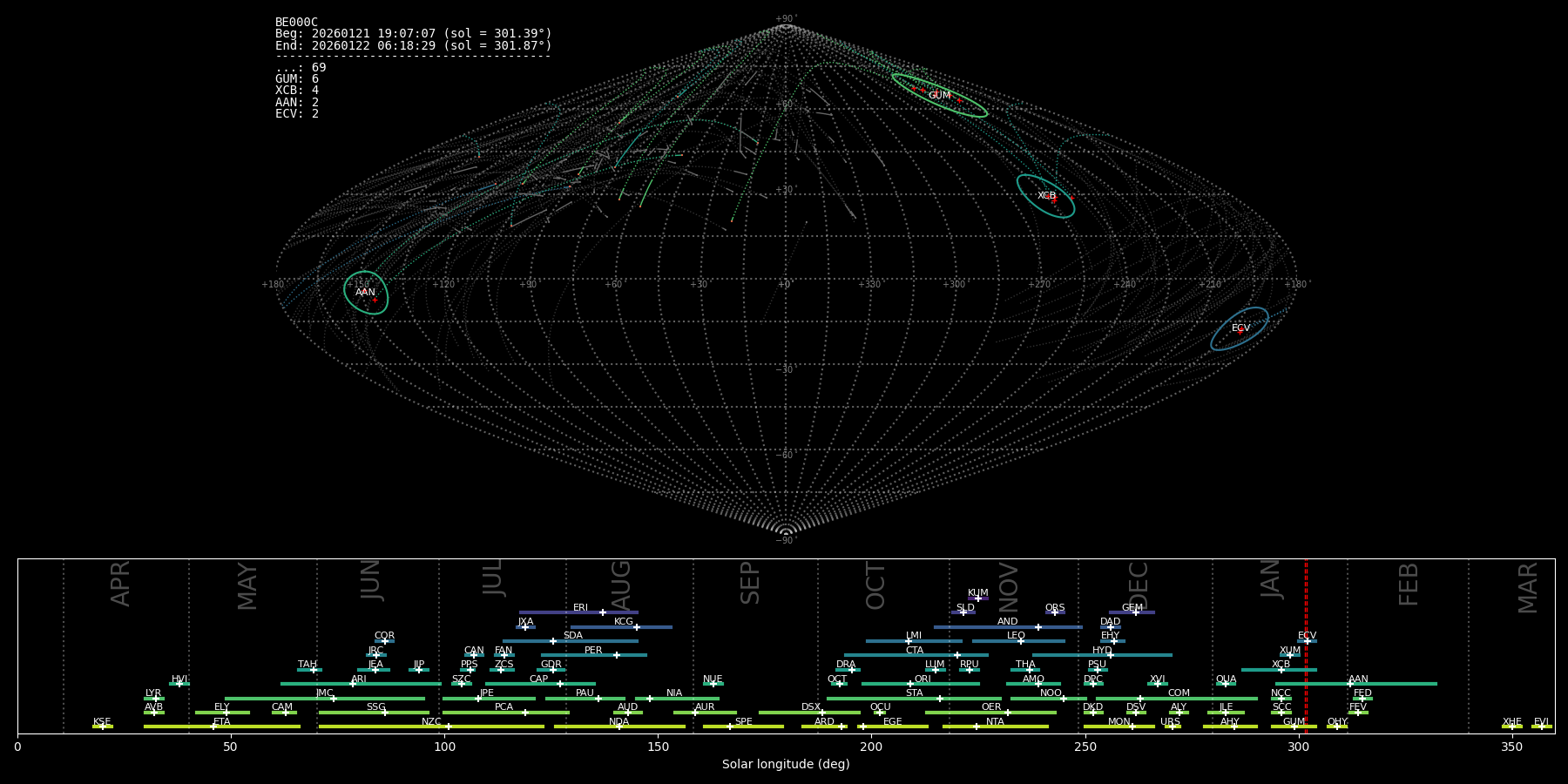Click the "GUM: 6" count line

point(297,79)
